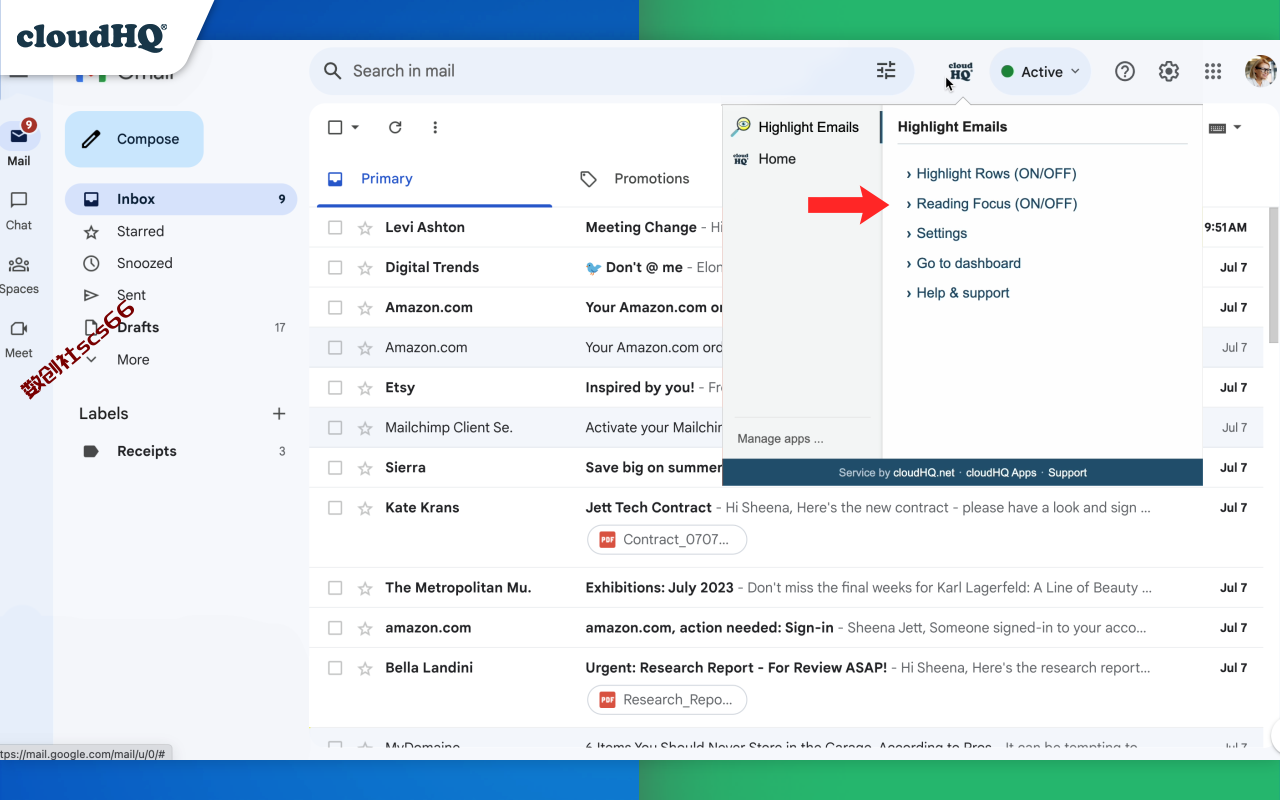Star the Etsy email
Image resolution: width=1280 pixels, height=800 pixels.
click(x=365, y=387)
